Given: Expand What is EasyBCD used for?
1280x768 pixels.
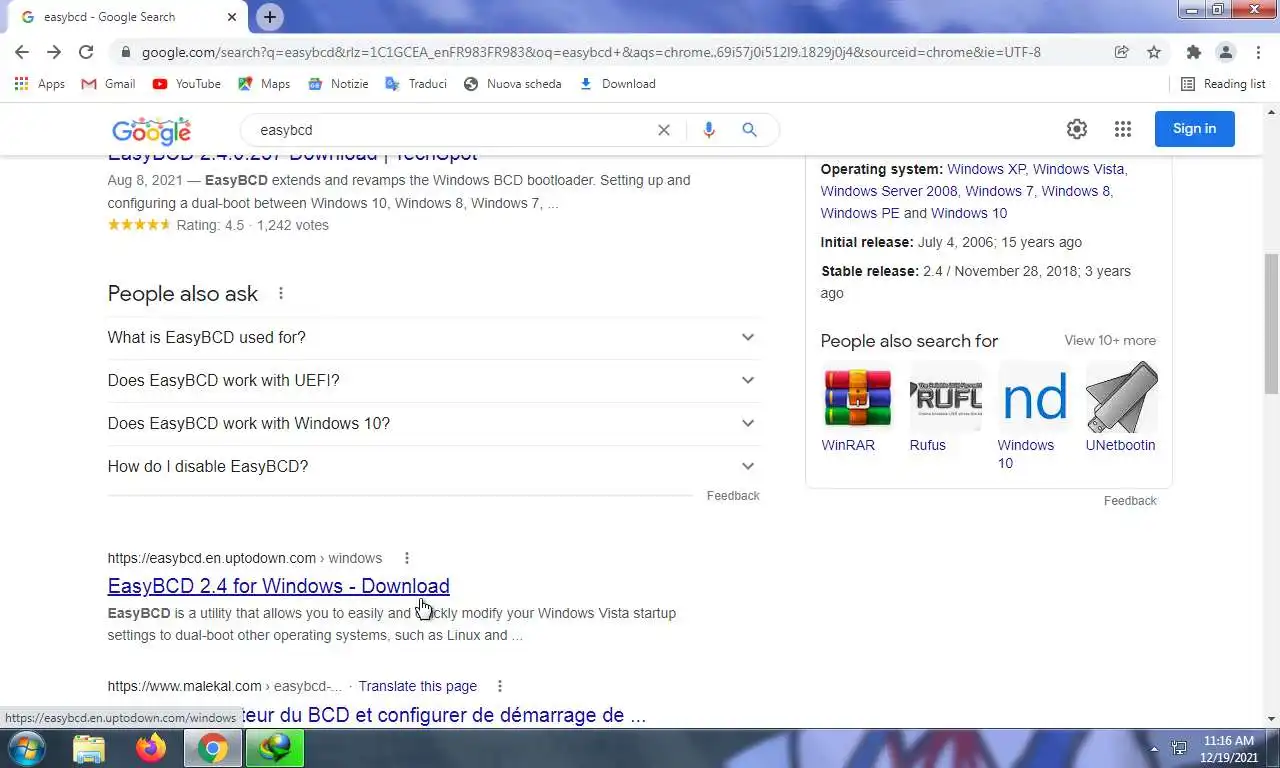Looking at the screenshot, I should coord(432,338).
